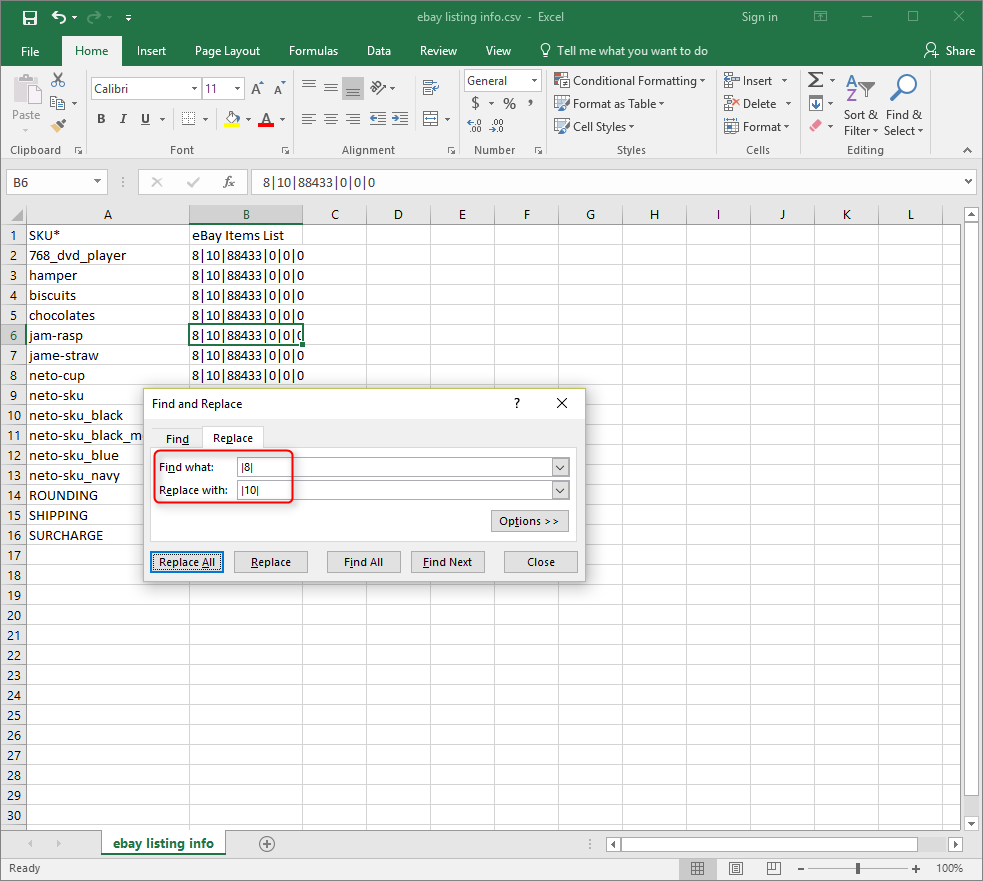The width and height of the screenshot is (983, 881).
Task: Open the Page Layout tab
Action: click(227, 51)
